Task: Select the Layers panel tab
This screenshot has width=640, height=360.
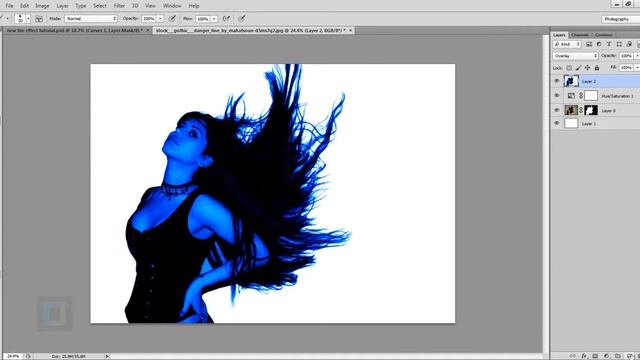Action: 559,35
